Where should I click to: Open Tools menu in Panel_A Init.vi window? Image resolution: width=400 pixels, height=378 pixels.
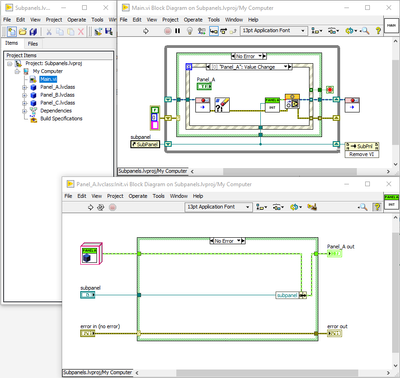pyautogui.click(x=159, y=196)
